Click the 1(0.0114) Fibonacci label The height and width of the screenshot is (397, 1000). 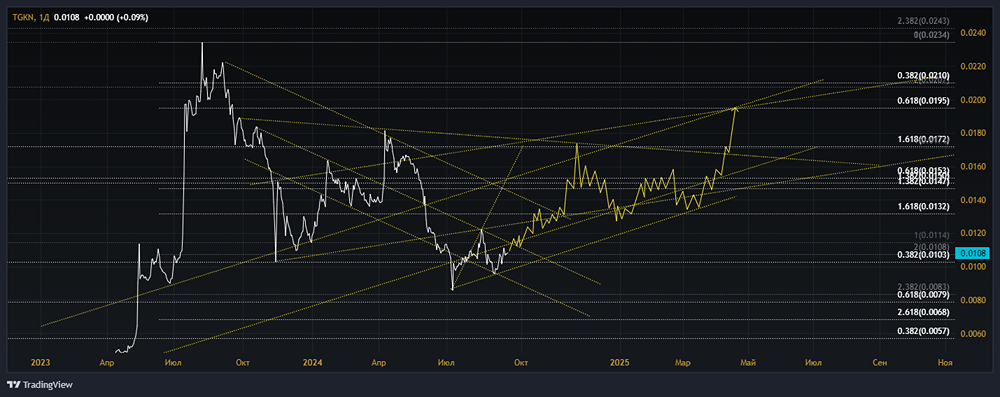[932, 236]
